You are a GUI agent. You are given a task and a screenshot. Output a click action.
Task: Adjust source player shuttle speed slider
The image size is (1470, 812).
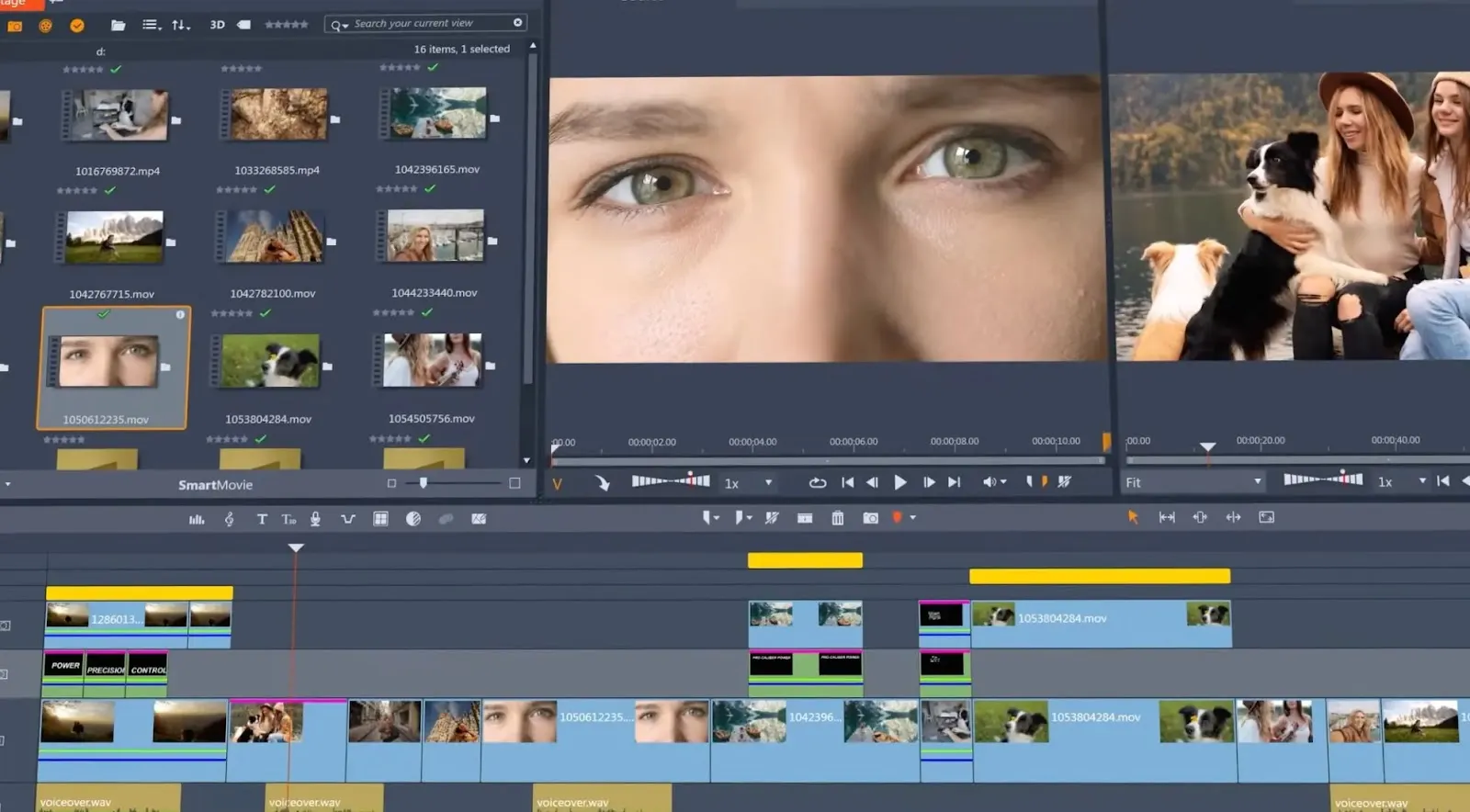pyautogui.click(x=671, y=480)
